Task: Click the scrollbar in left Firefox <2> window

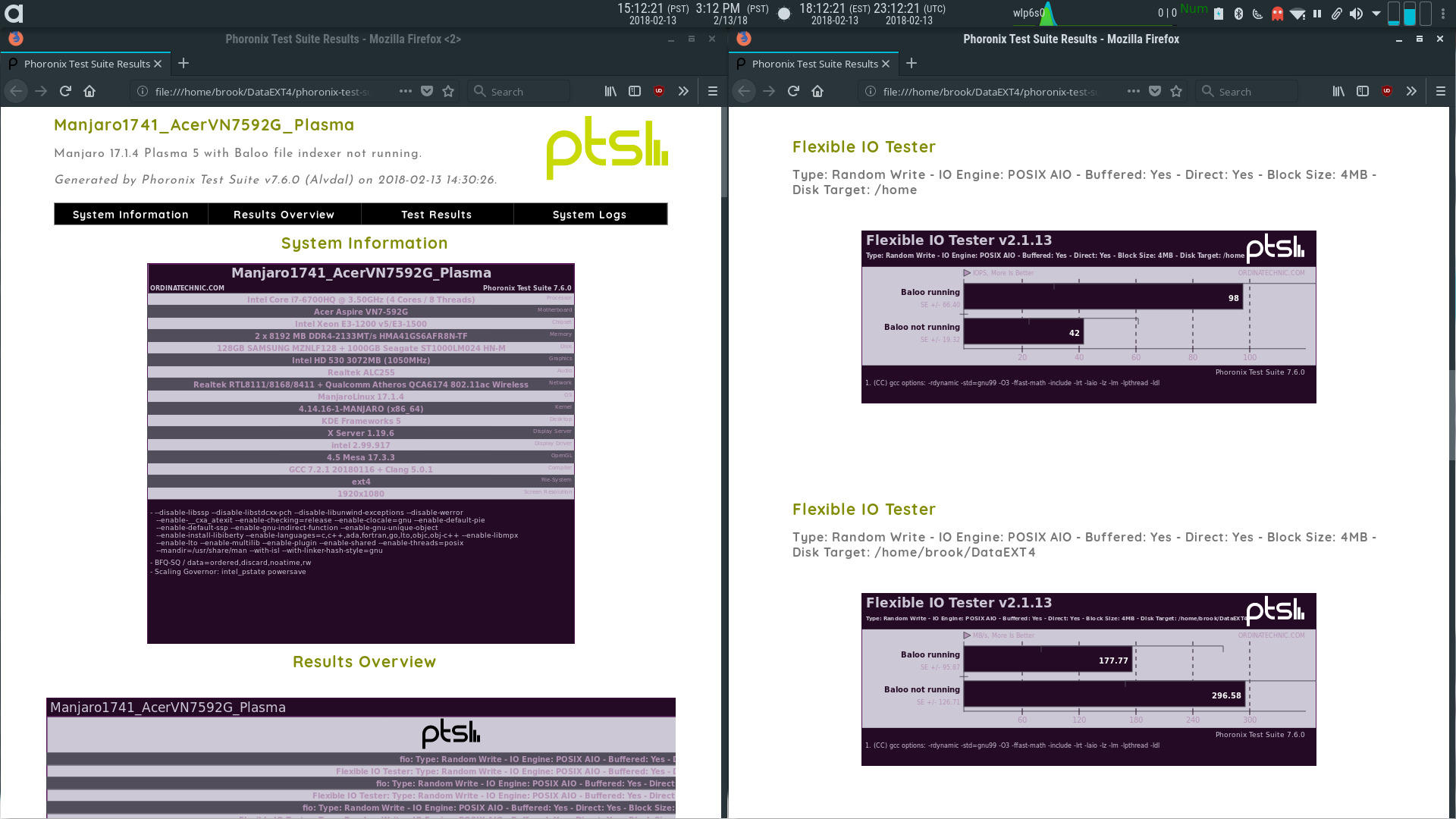Action: click(x=723, y=152)
